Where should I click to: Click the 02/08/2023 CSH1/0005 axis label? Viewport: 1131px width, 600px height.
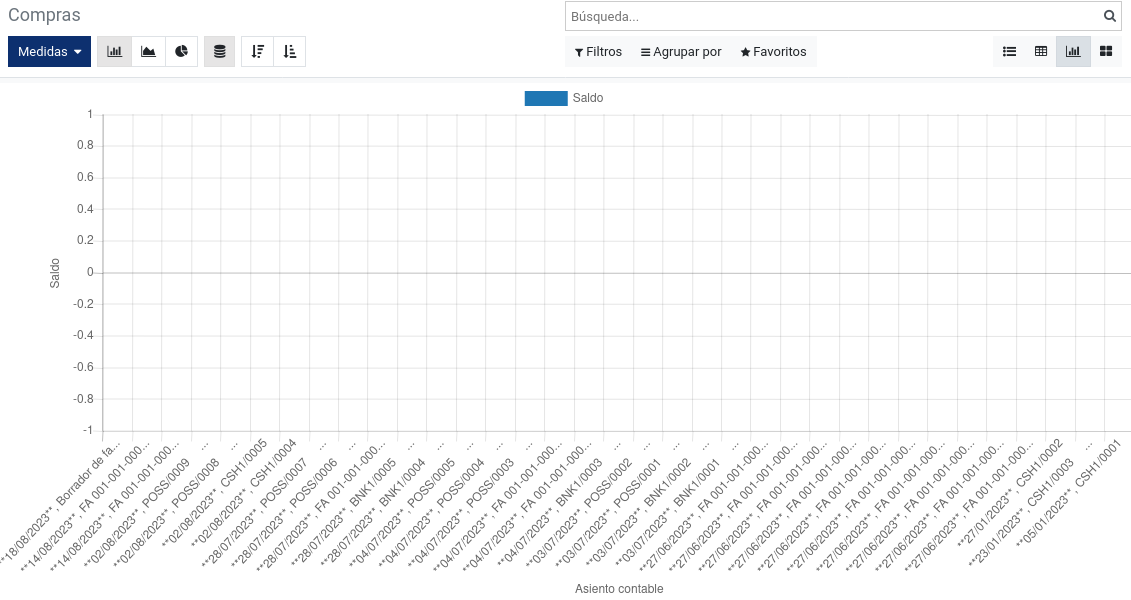(x=215, y=493)
